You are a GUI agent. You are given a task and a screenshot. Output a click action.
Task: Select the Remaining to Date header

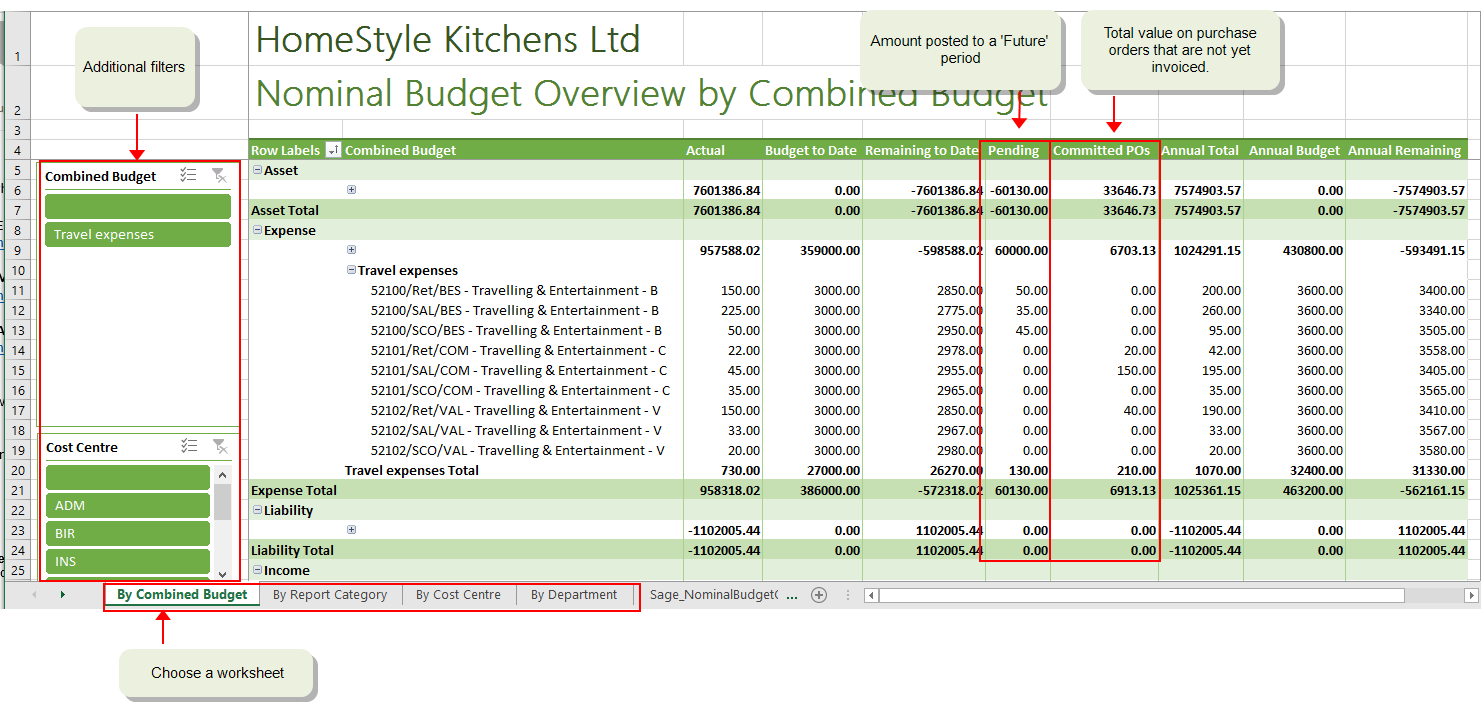tap(922, 150)
